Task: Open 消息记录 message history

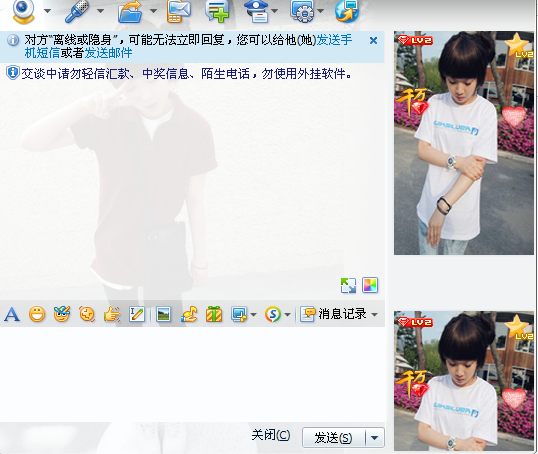Action: (x=334, y=314)
